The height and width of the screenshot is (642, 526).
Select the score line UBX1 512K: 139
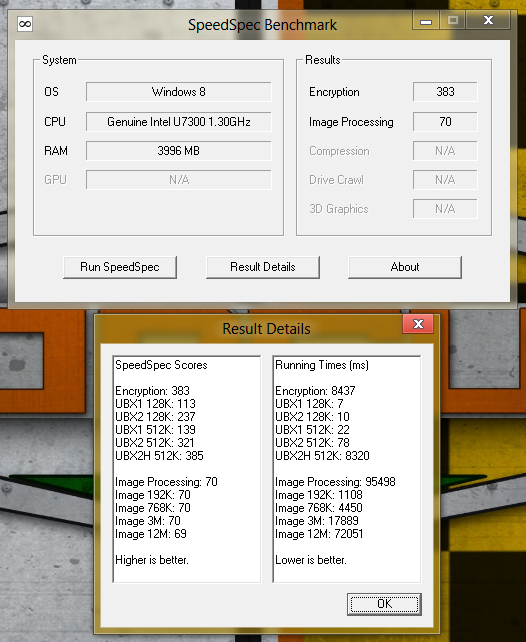point(155,430)
